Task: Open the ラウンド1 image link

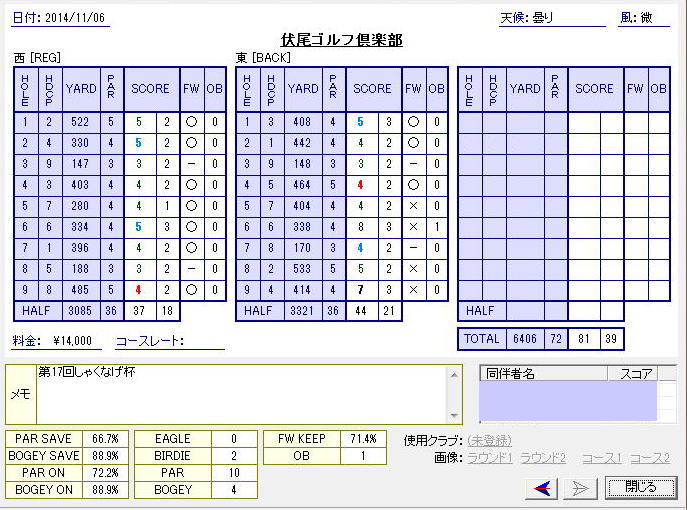Action: 489,458
